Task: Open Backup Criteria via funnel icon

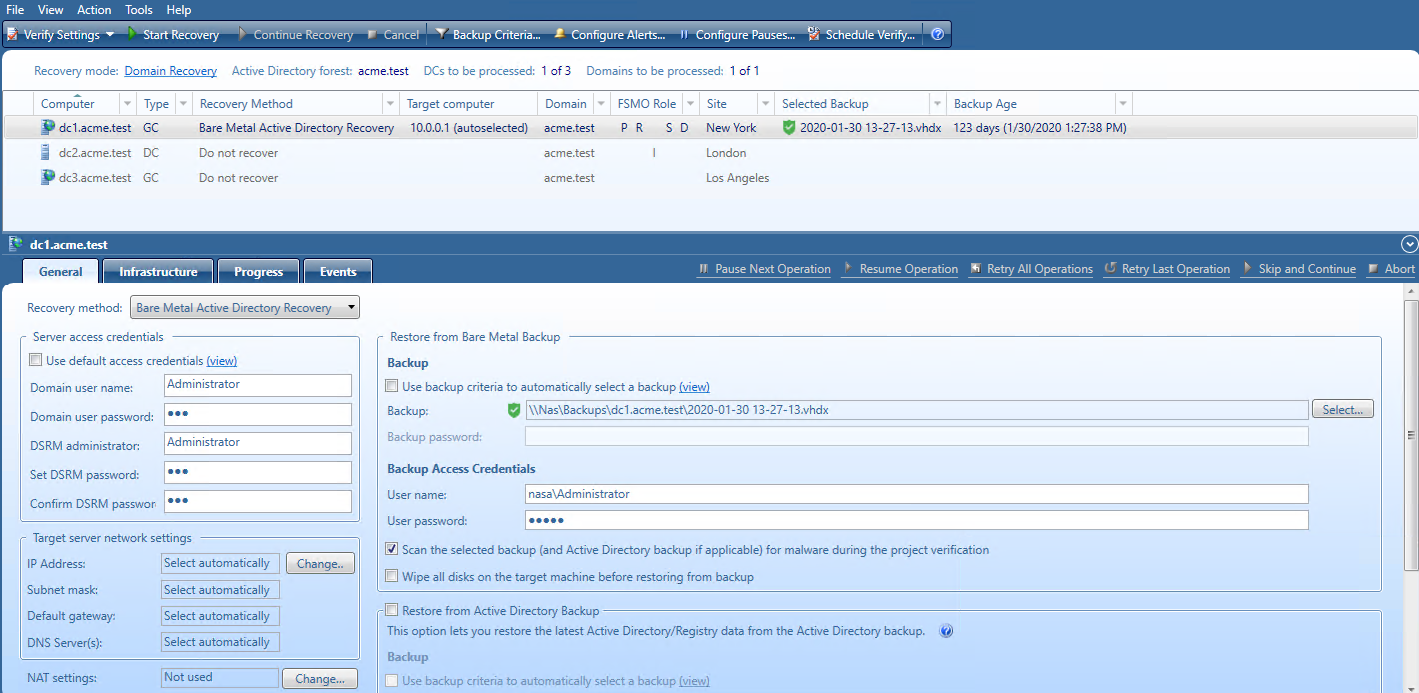Action: [x=442, y=34]
